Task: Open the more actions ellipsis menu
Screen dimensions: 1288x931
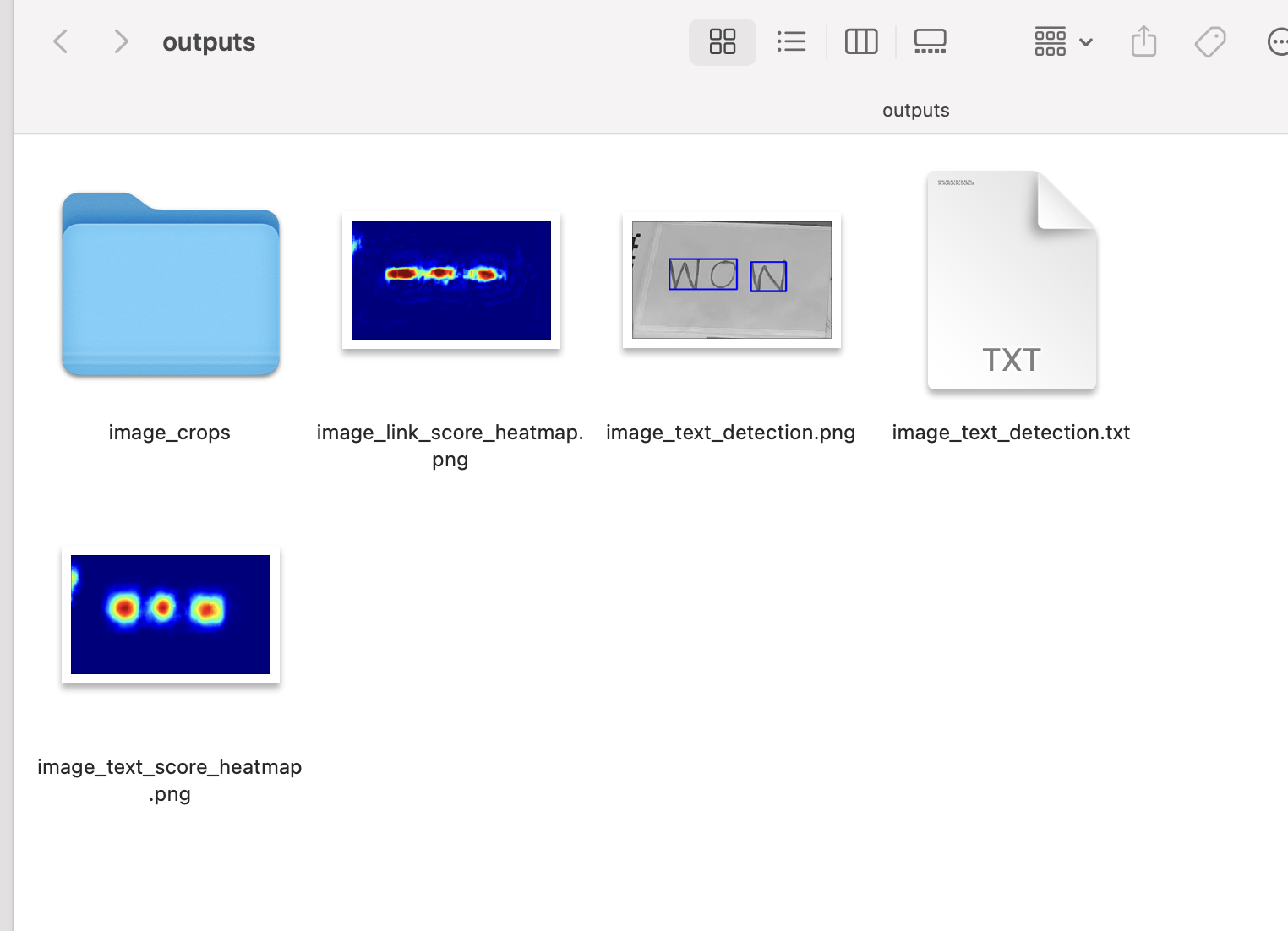Action: pyautogui.click(x=1278, y=41)
